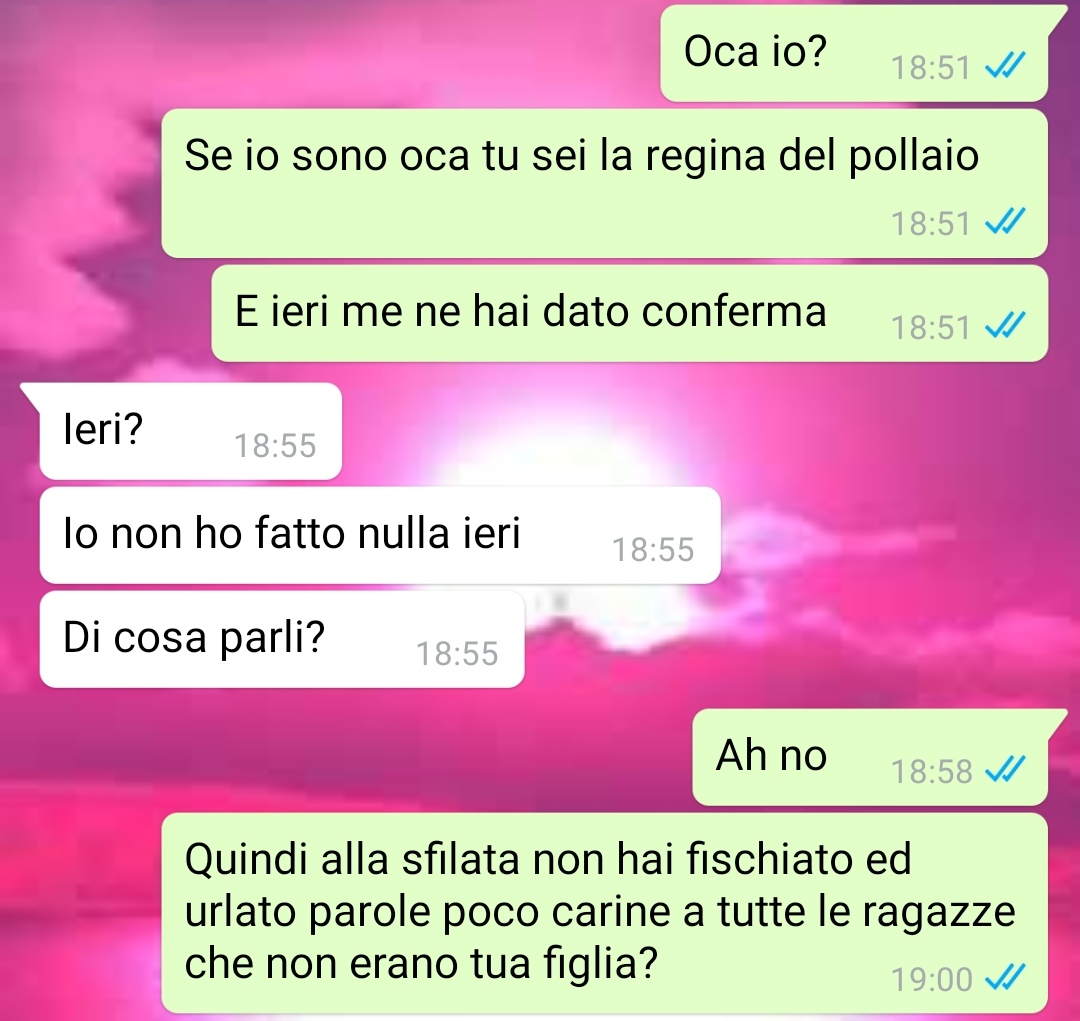Click the 18:51 timestamp on 'Oca io?'
The height and width of the screenshot is (1021, 1080).
(x=931, y=68)
